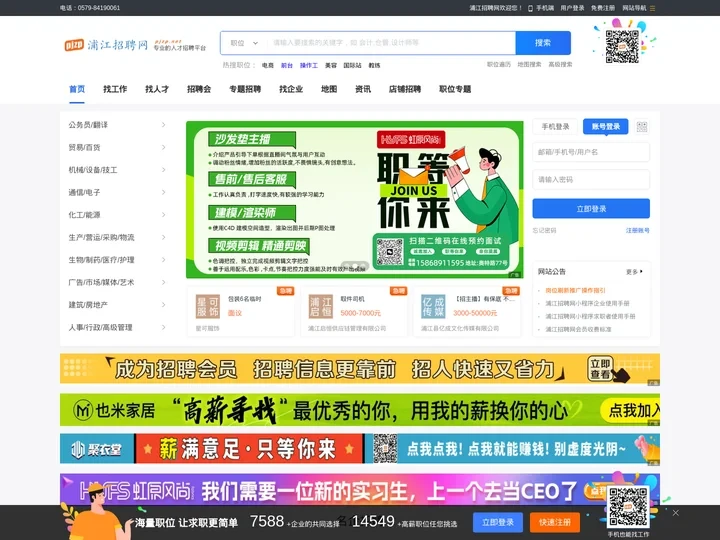Viewport: 720px width, 540px height.
Task: Open the 职位专题 nav tab
Action: (x=455, y=89)
